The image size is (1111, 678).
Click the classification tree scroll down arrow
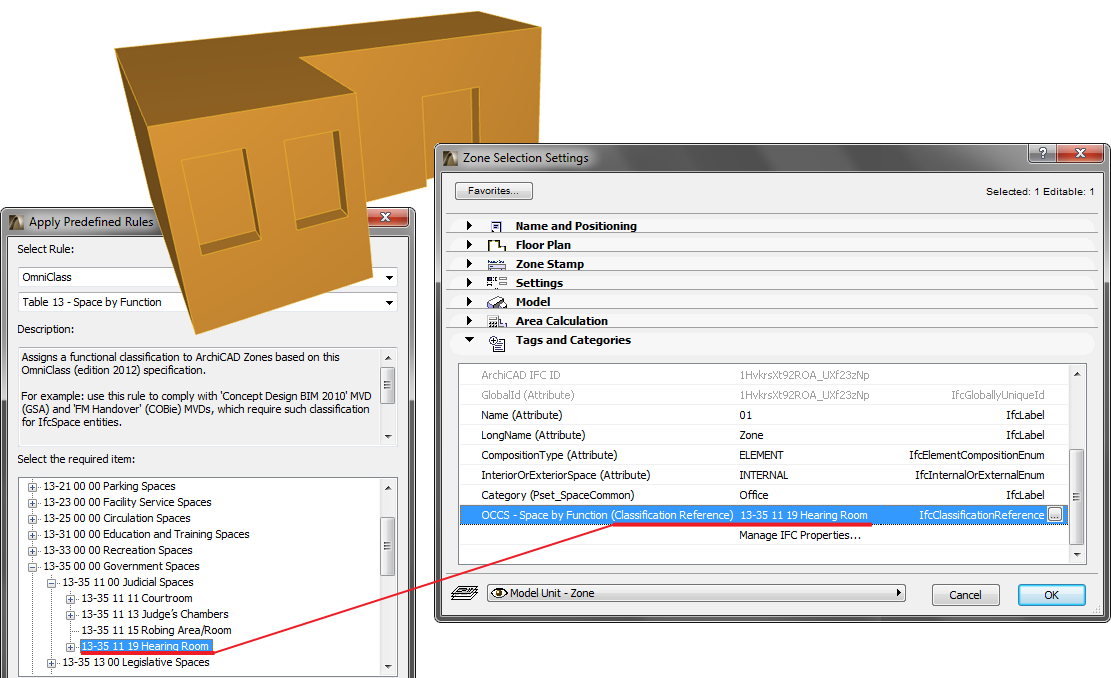(x=388, y=667)
